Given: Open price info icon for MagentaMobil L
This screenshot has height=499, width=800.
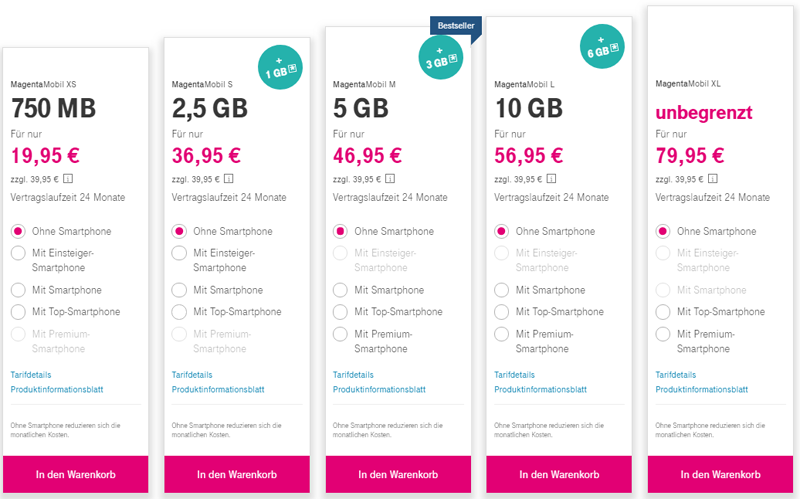Looking at the screenshot, I should coord(551,179).
